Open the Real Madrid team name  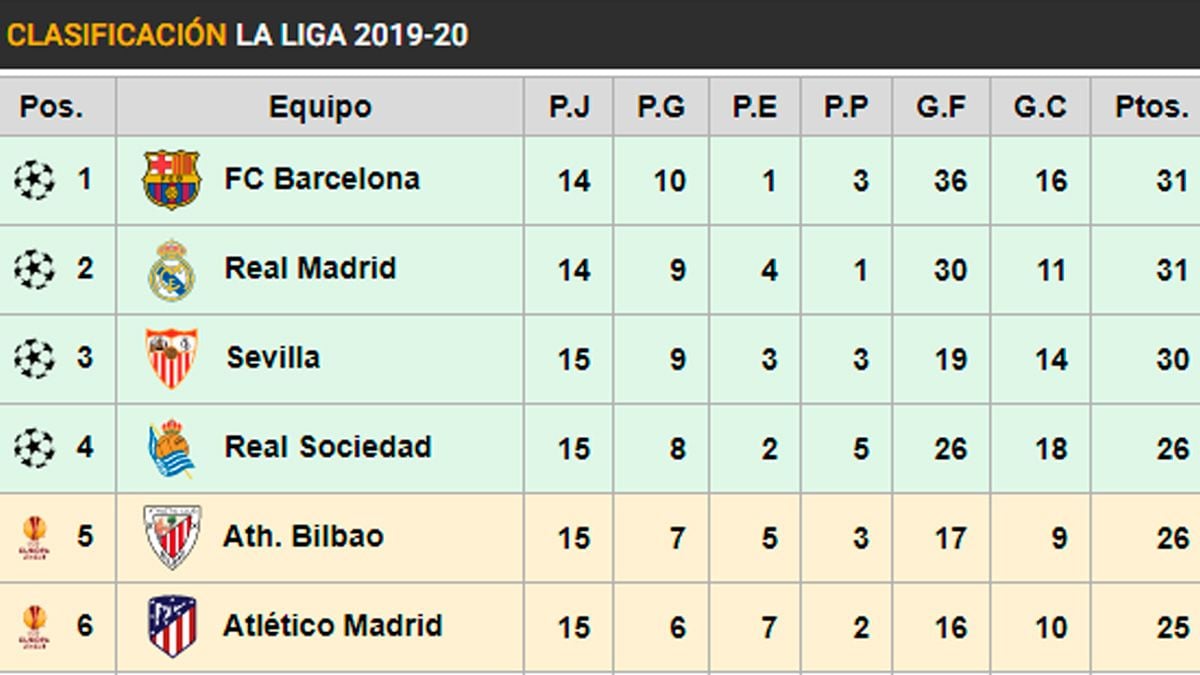310,269
